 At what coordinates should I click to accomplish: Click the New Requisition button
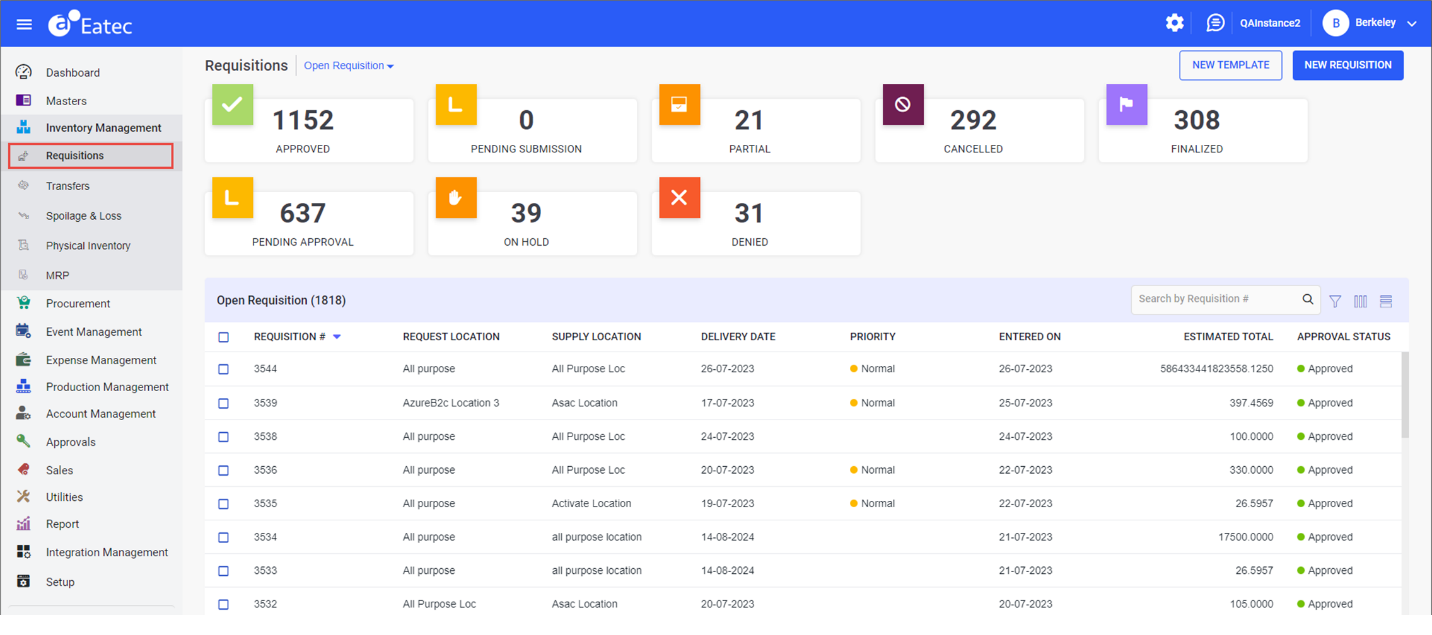(1347, 65)
